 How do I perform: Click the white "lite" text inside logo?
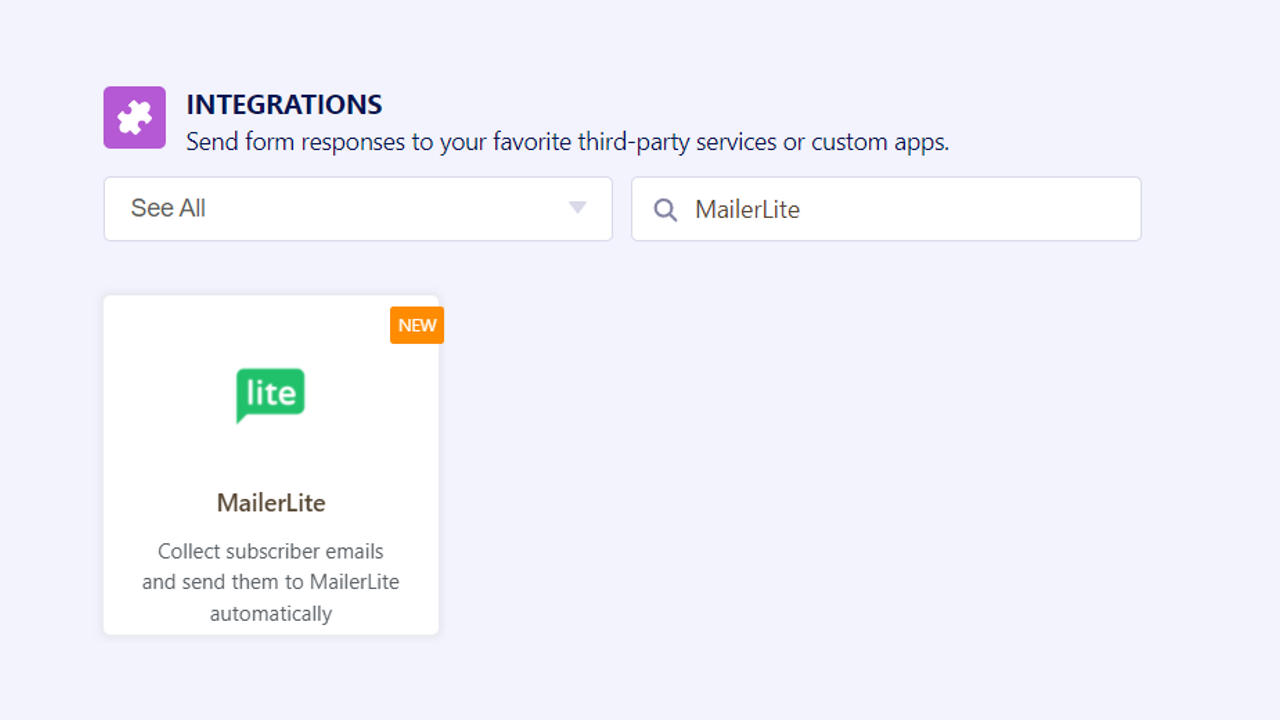[x=271, y=391]
